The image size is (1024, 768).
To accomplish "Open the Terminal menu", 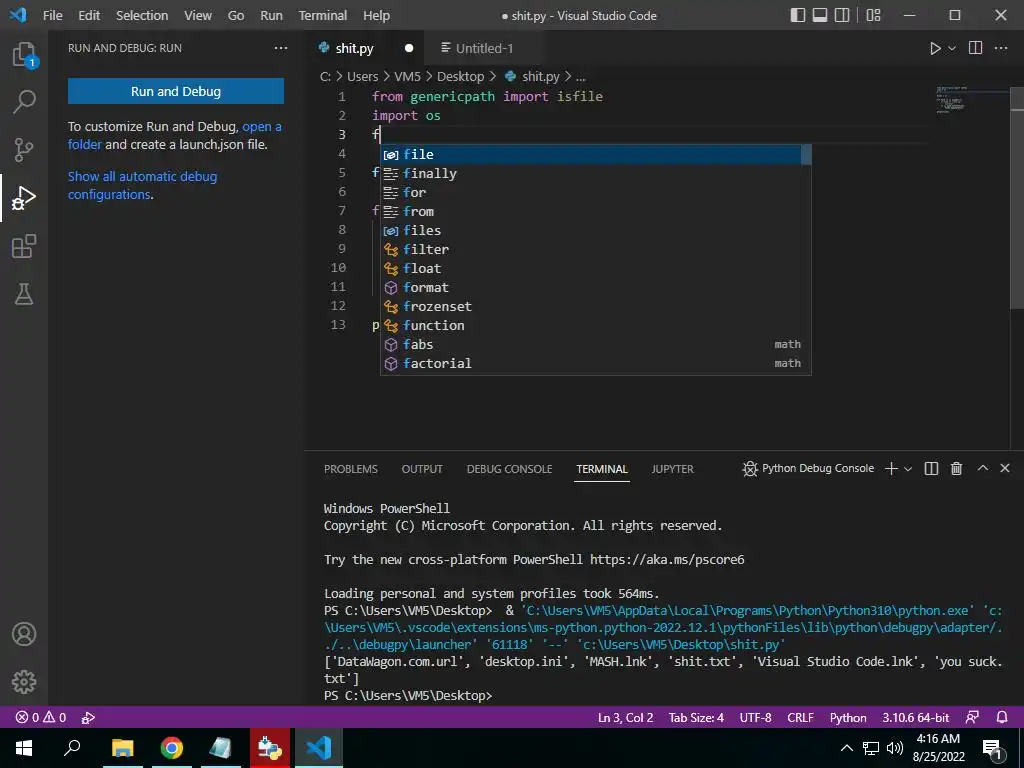I will 323,15.
